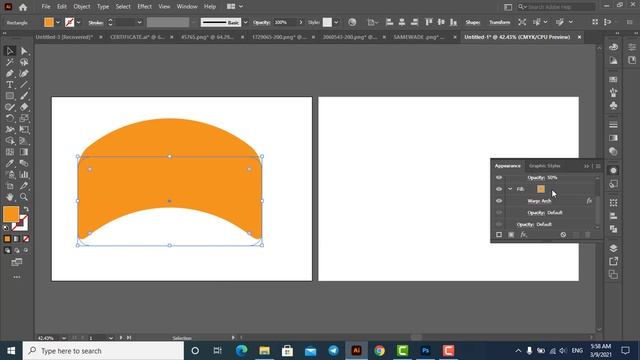Expand the Appearance panel double-arrow button

pos(587,166)
